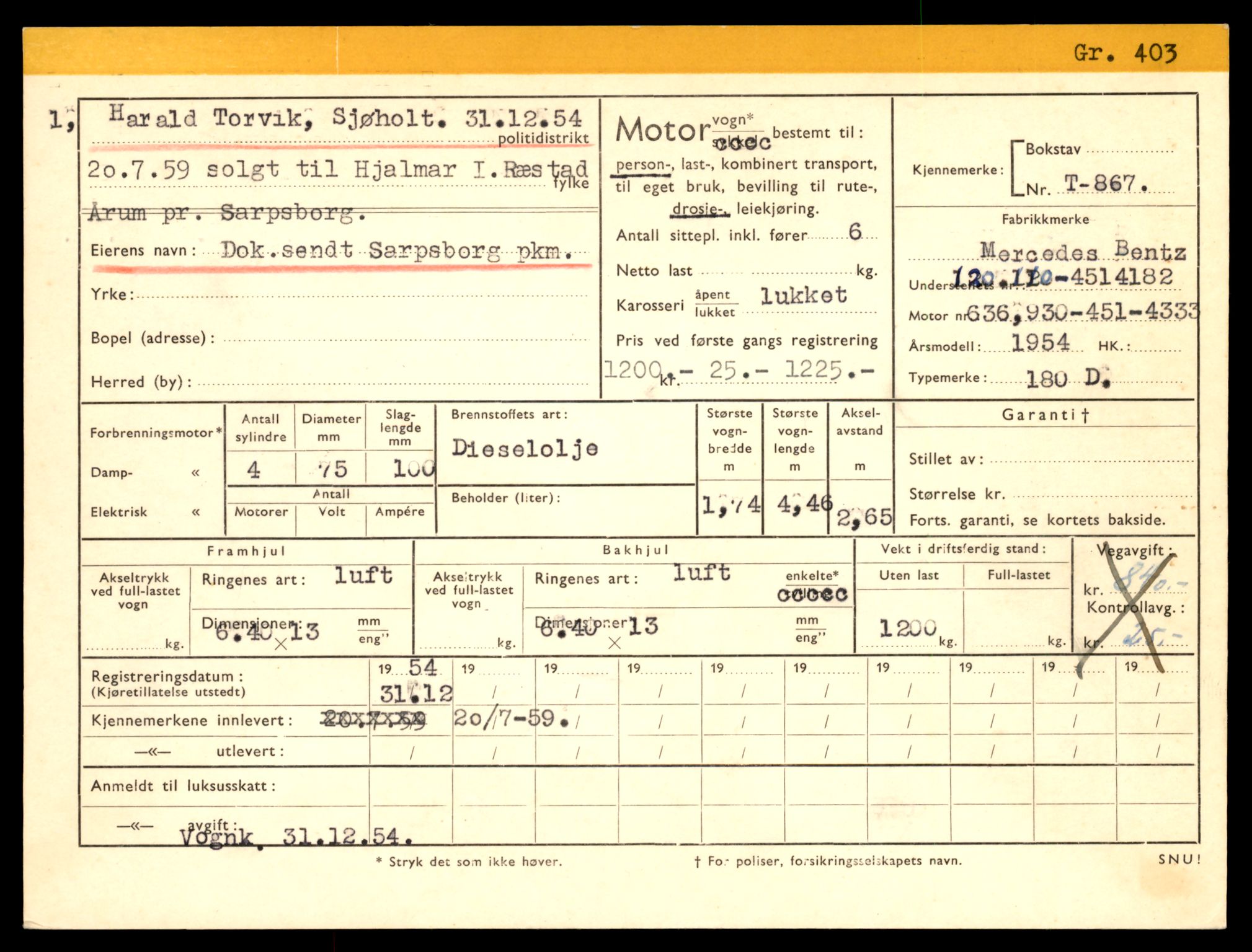Click unladen weight '1200' kg
This screenshot has width=1252, height=952.
pos(907,628)
